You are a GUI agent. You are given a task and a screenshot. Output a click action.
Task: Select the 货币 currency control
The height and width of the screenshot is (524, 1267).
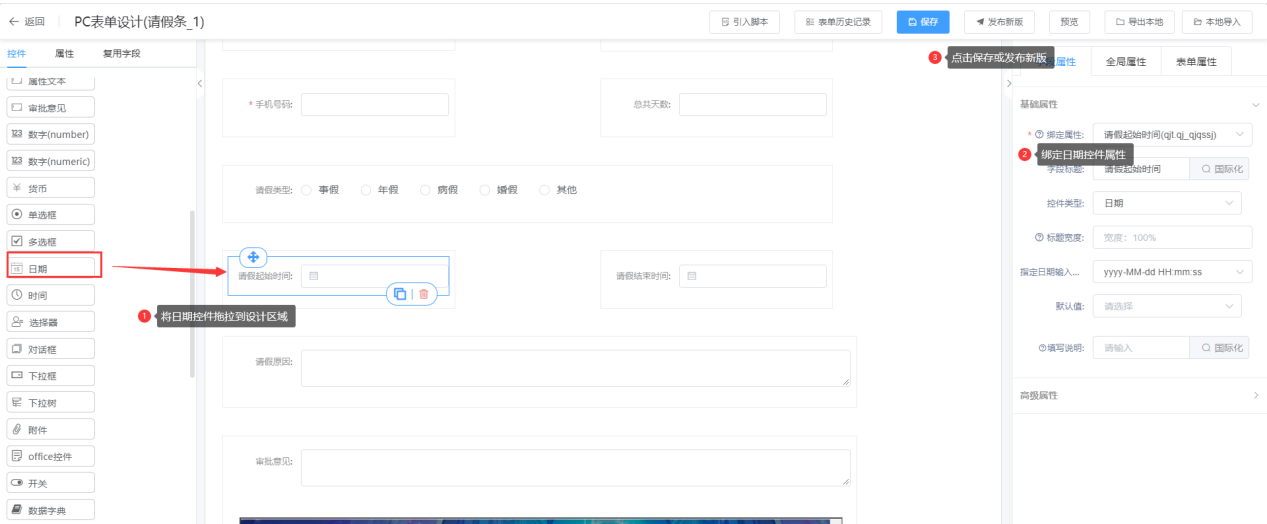pyautogui.click(x=51, y=187)
